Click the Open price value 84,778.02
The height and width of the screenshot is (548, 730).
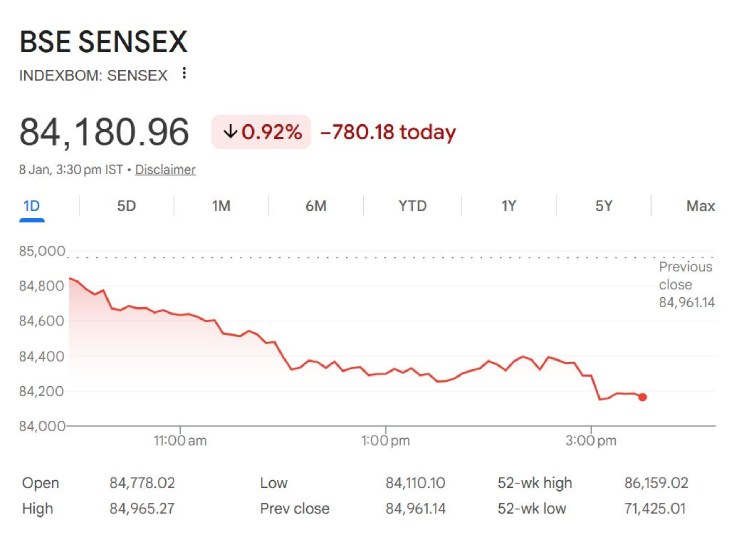click(x=142, y=483)
